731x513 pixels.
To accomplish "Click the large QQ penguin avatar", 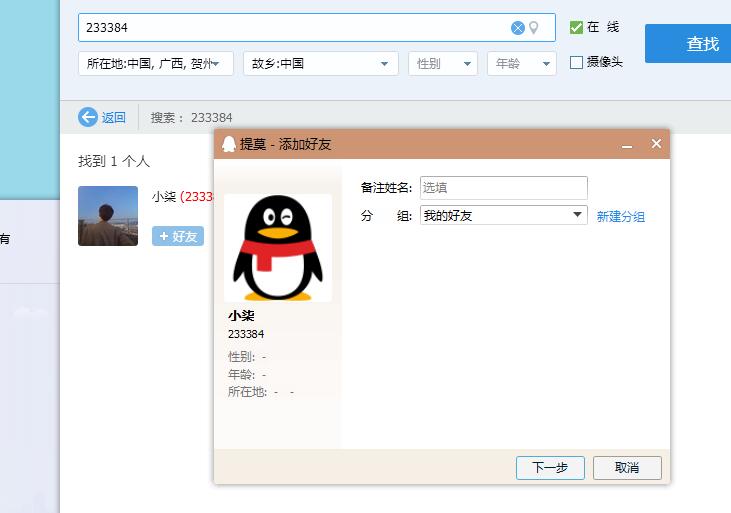I will coord(277,248).
